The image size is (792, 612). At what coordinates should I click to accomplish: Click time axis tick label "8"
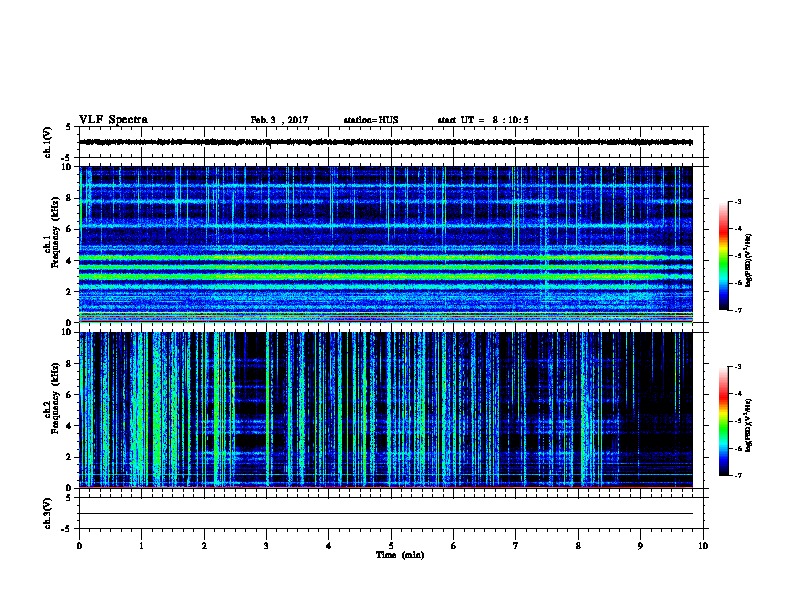578,545
